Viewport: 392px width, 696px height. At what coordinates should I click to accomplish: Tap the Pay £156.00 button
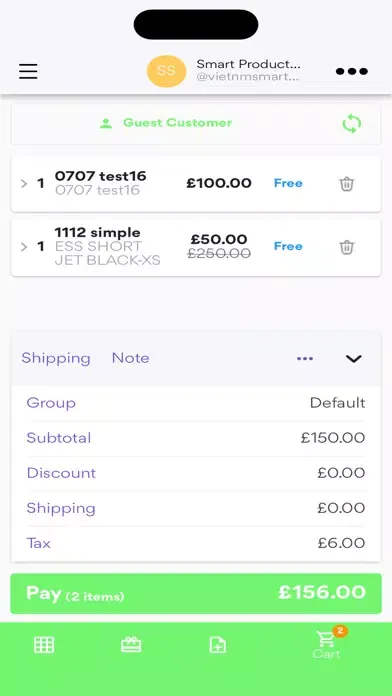click(196, 593)
